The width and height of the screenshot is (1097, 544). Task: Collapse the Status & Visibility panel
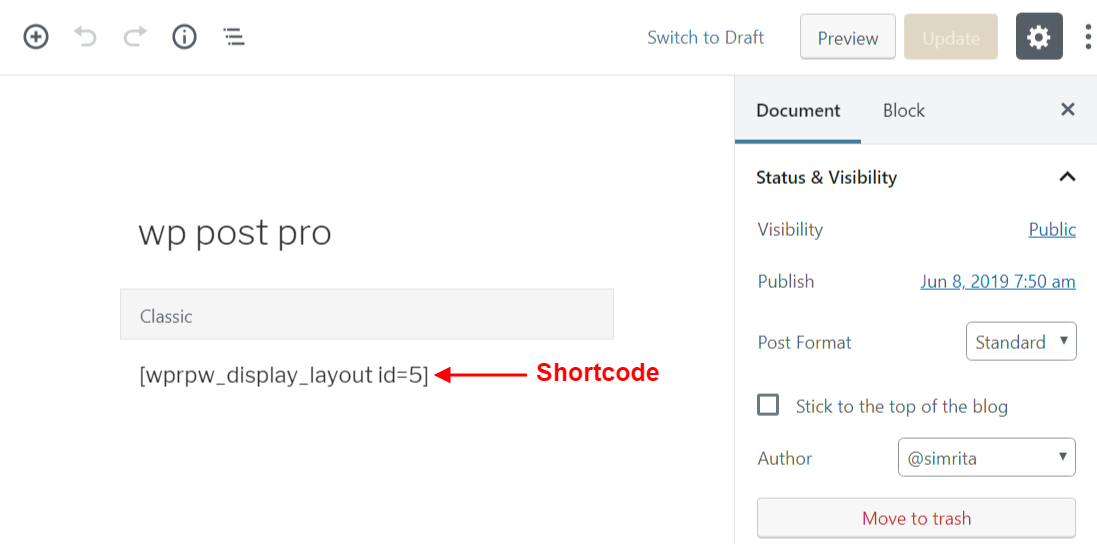point(916,177)
